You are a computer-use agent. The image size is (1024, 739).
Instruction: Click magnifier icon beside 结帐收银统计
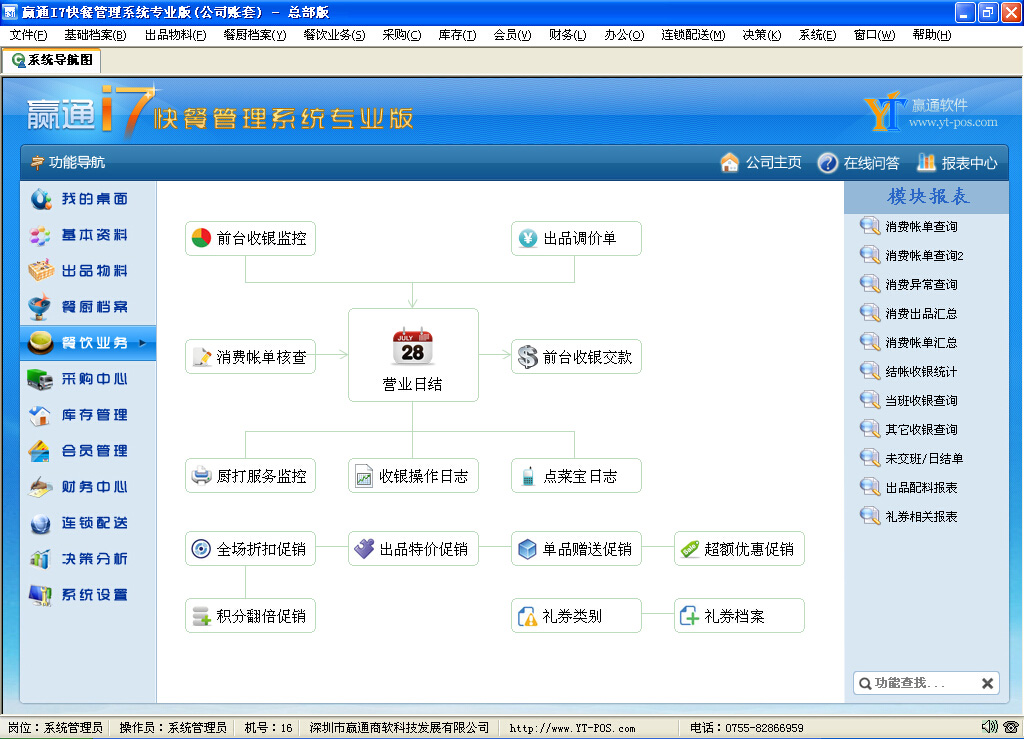pyautogui.click(x=870, y=371)
